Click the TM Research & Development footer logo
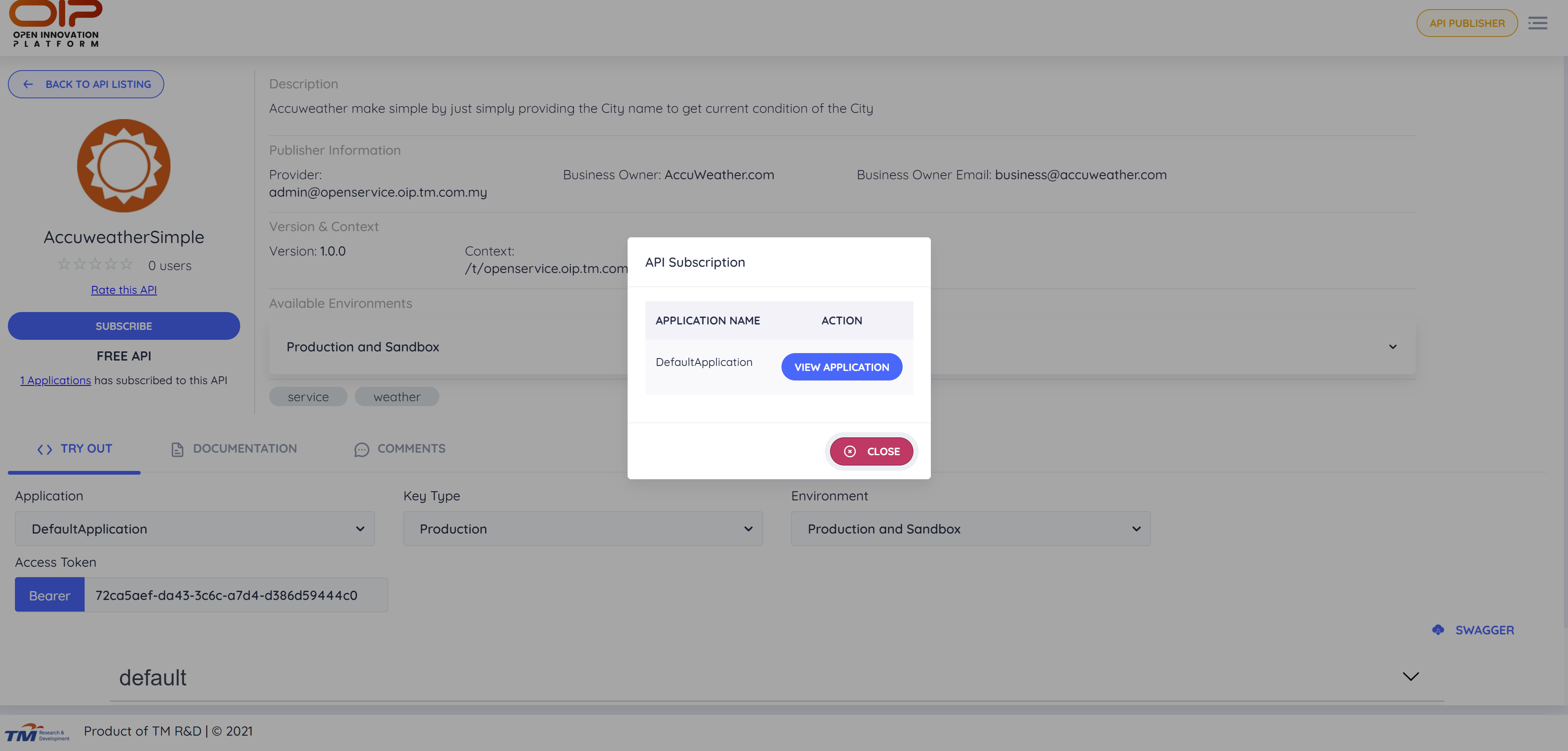Image resolution: width=1568 pixels, height=751 pixels. click(37, 733)
